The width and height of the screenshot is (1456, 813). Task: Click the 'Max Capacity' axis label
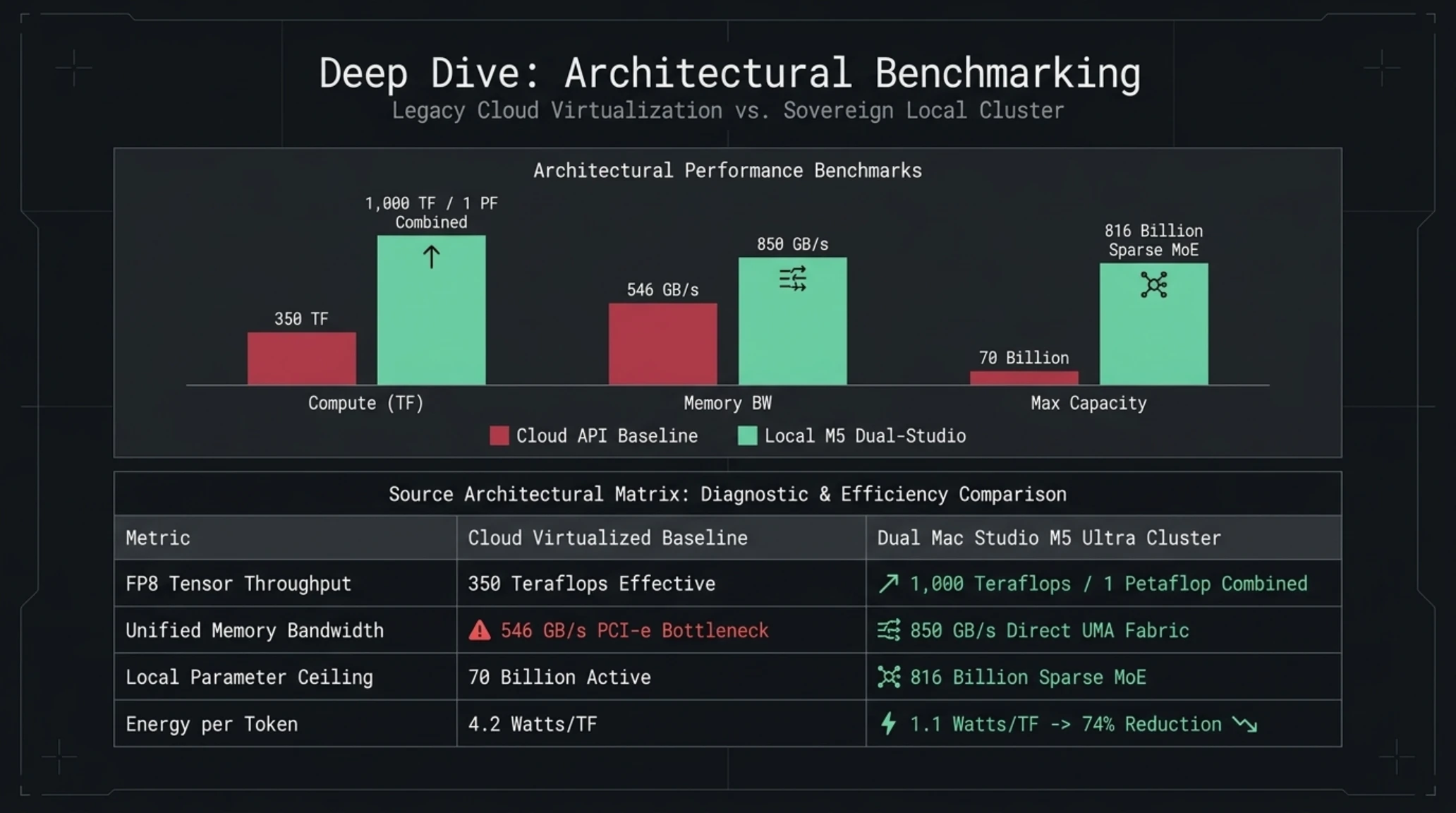point(1088,404)
